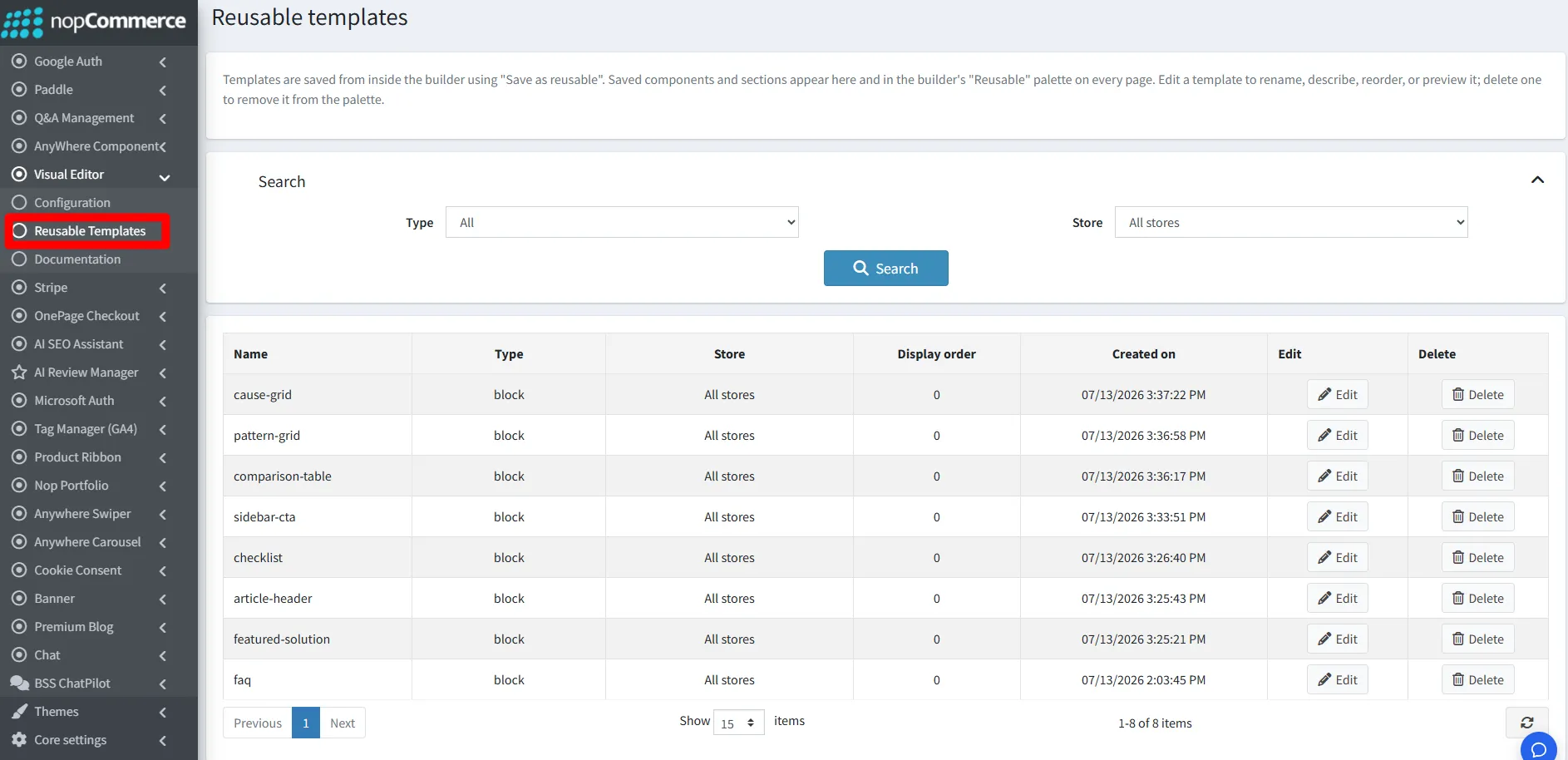Viewport: 1568px width, 760px height.
Task: Expand the OnePage Checkout menu arrow
Action: pyautogui.click(x=163, y=317)
